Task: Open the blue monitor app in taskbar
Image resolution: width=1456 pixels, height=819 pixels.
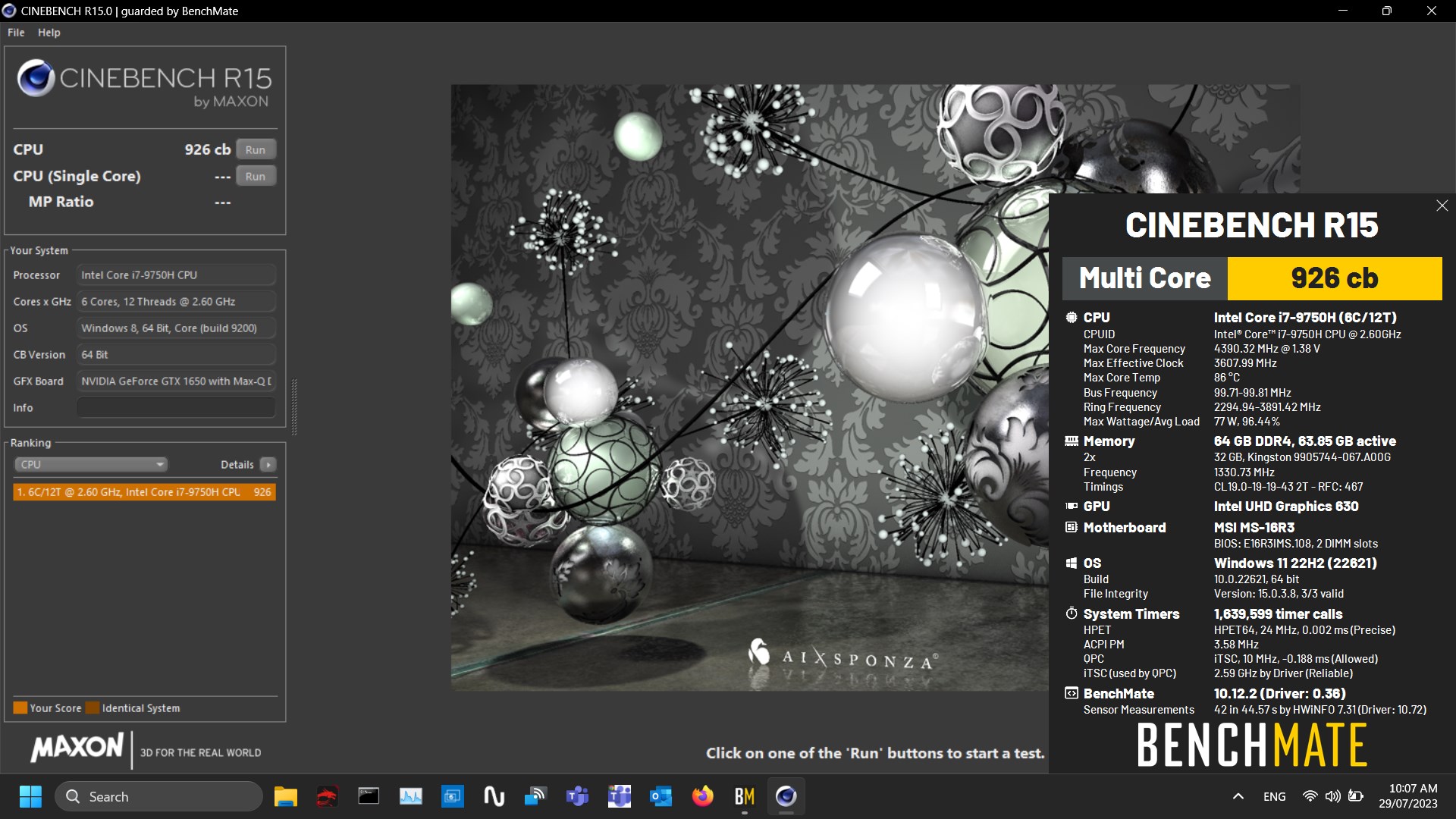Action: (452, 796)
